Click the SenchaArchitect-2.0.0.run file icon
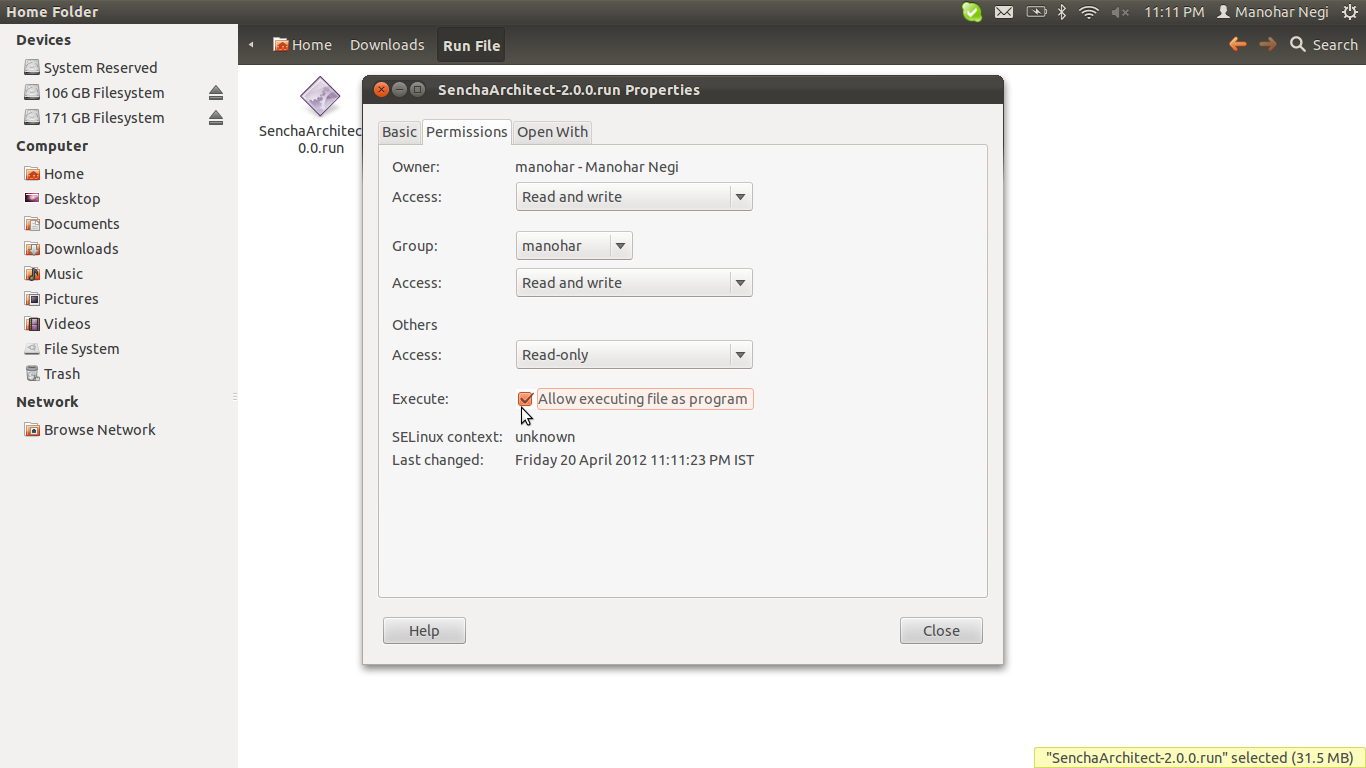Screen dimensions: 1366x768 pyautogui.click(x=320, y=96)
